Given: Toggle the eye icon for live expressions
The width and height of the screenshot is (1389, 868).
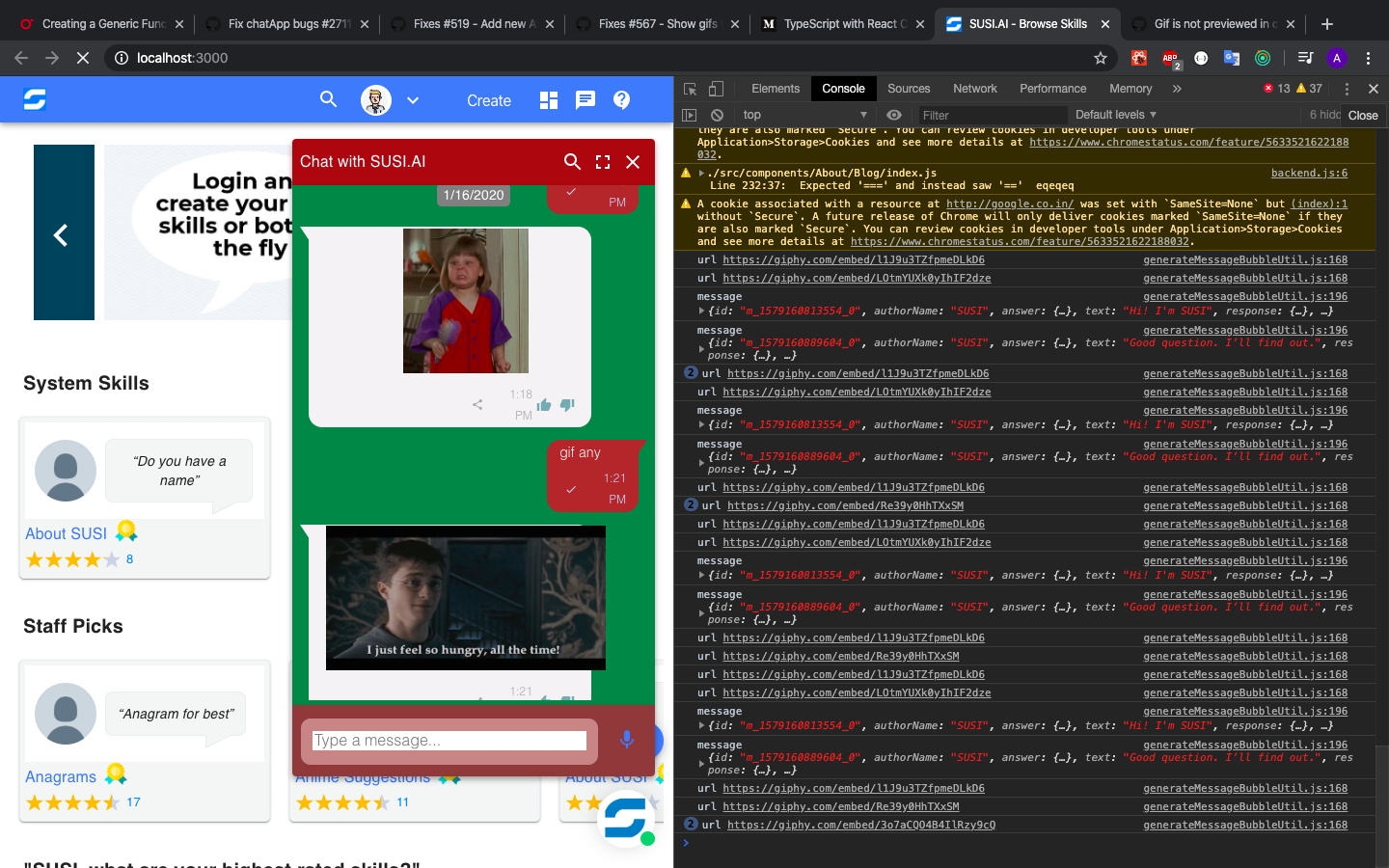Looking at the screenshot, I should (x=893, y=115).
